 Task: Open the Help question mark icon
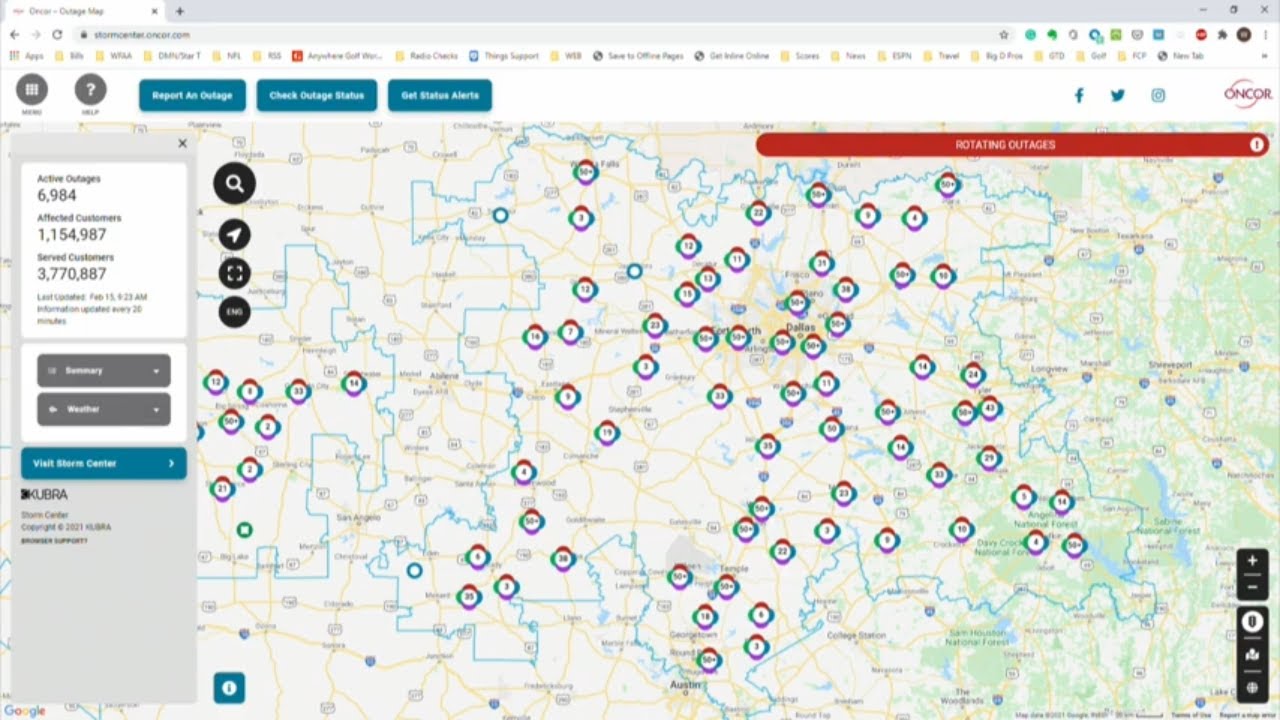(x=90, y=89)
